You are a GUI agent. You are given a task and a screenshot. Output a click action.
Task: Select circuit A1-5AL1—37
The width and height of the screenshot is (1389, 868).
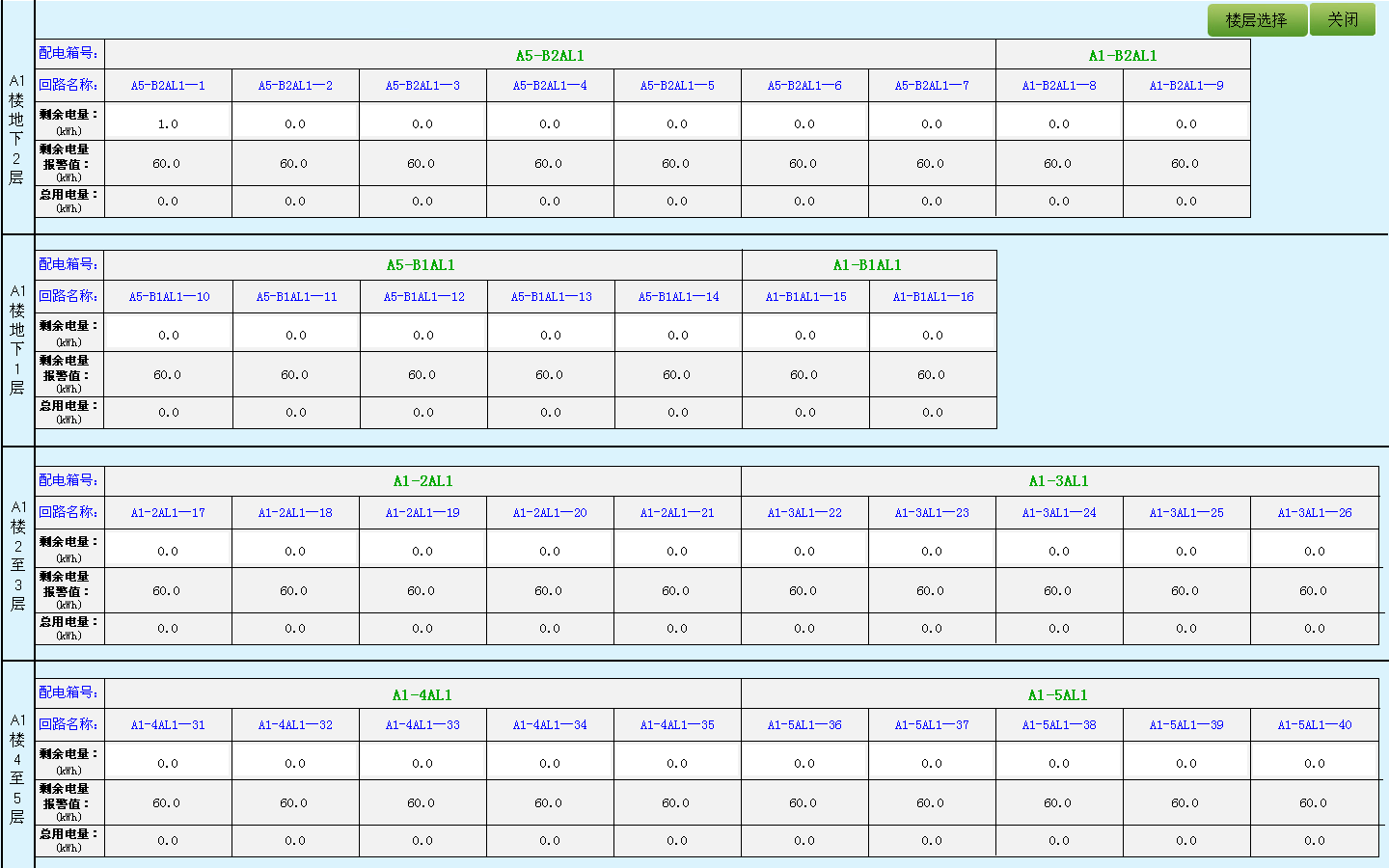coord(932,725)
